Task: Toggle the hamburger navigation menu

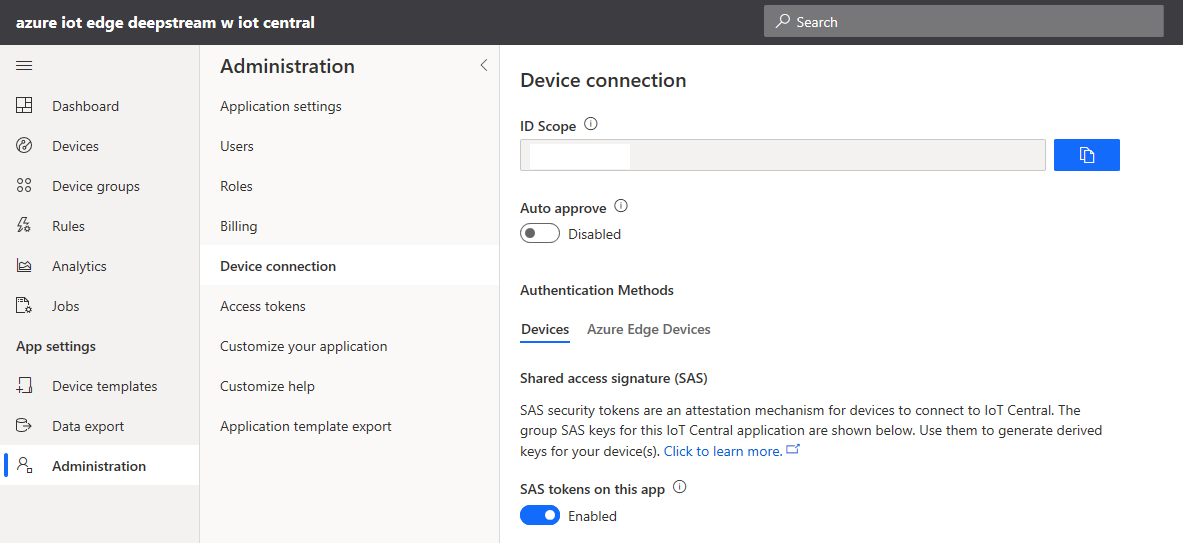Action: tap(25, 66)
